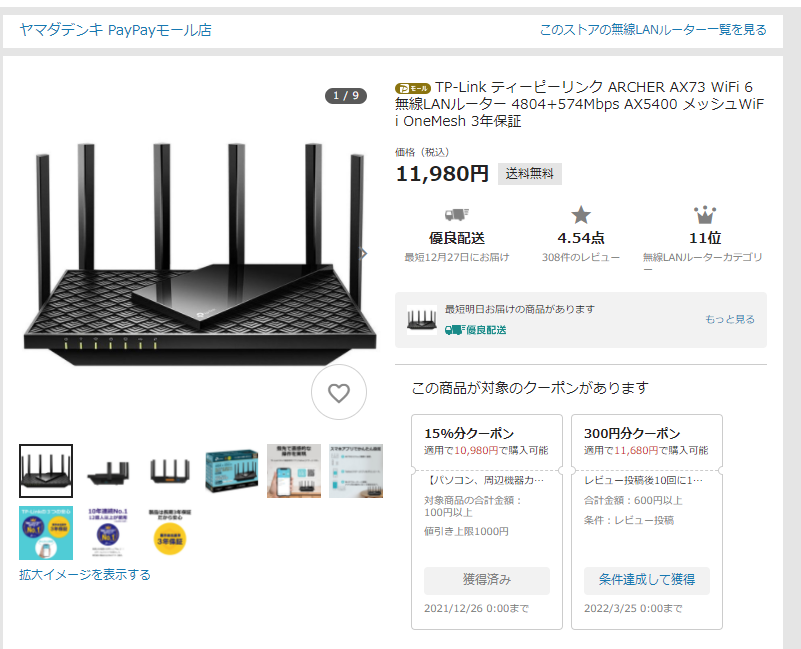The image size is (801, 649).
Task: Click the small router thumbnail in delivery notice
Action: [x=421, y=320]
